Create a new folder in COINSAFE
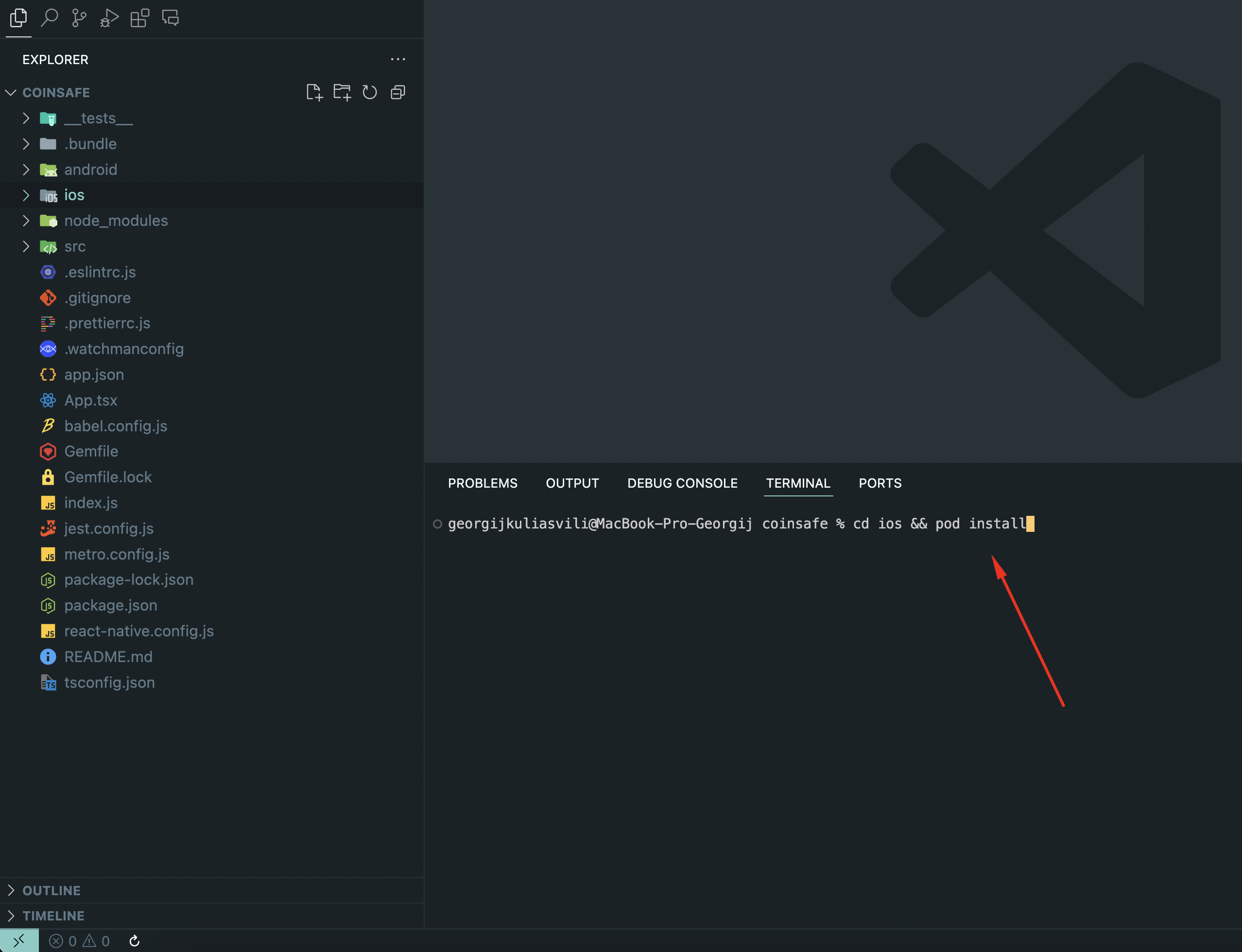The image size is (1242, 952). tap(342, 92)
